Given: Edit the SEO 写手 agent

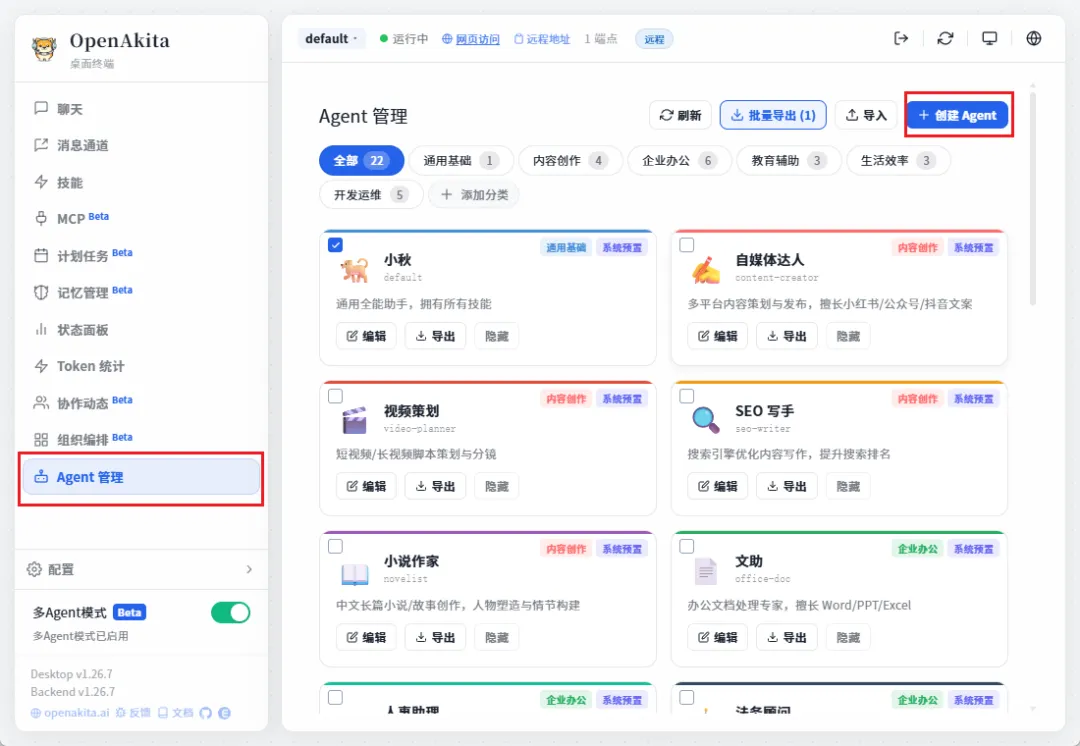Looking at the screenshot, I should (718, 486).
